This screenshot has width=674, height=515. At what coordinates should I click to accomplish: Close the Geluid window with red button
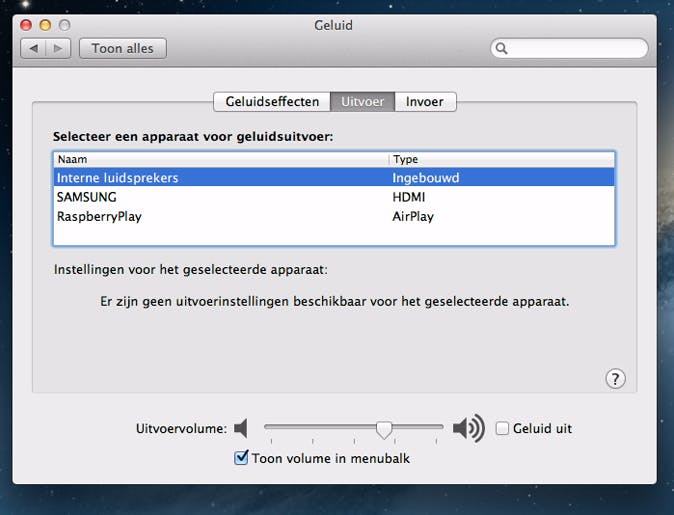(26, 25)
